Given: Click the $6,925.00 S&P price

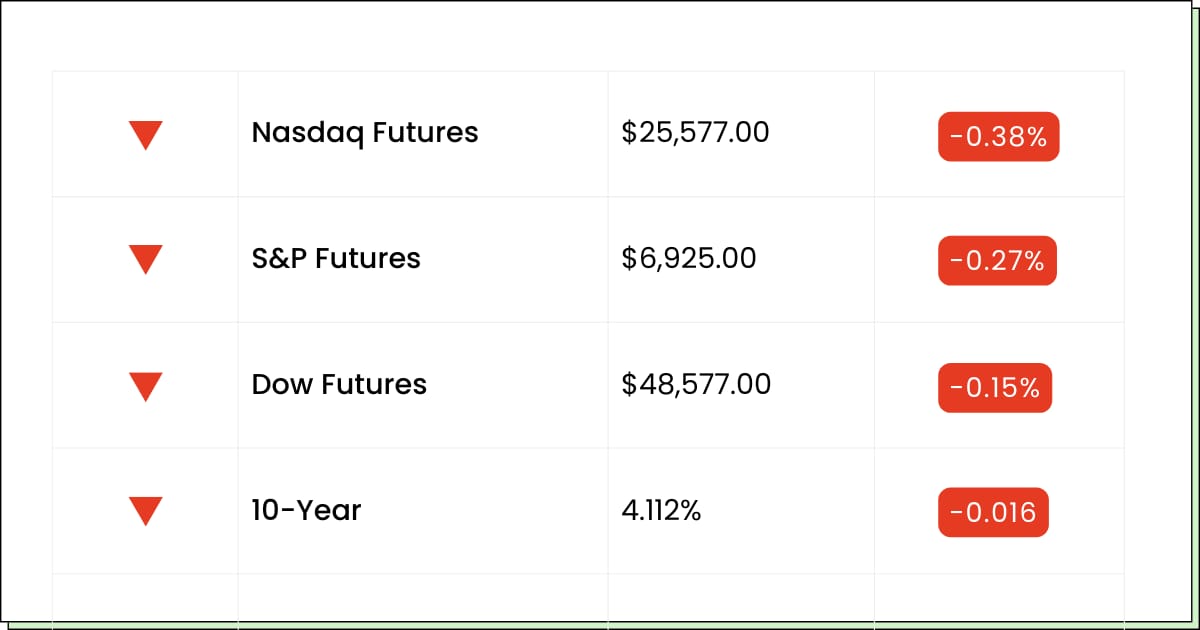Looking at the screenshot, I should [x=689, y=258].
